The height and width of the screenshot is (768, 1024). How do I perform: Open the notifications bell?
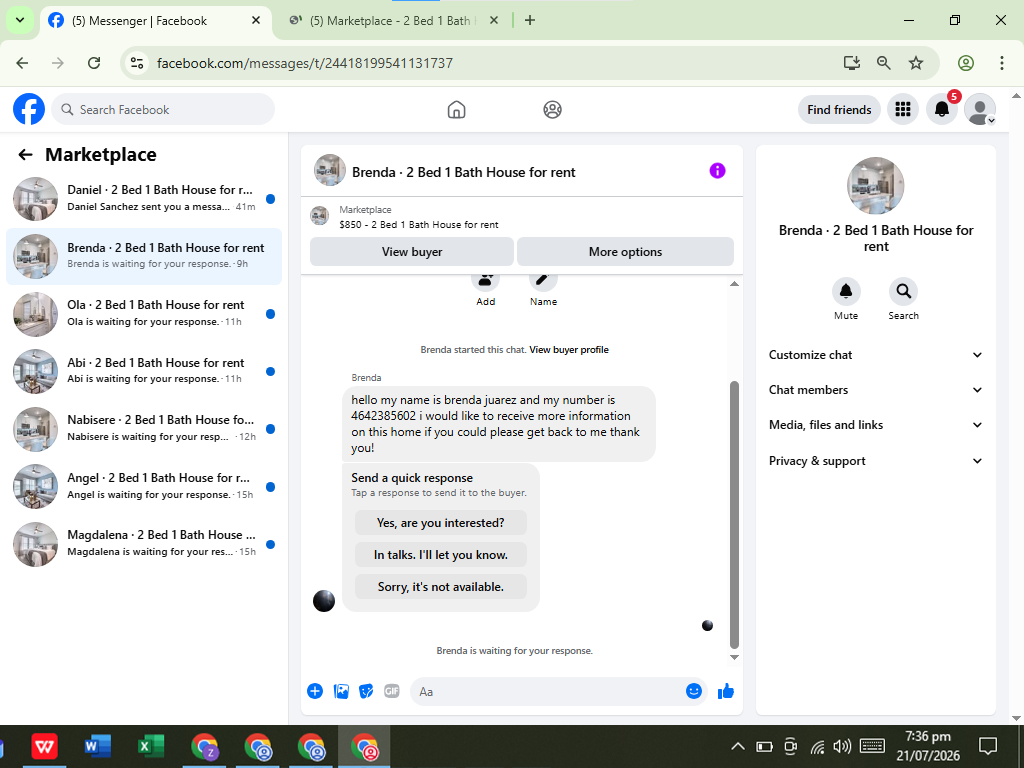coord(942,109)
